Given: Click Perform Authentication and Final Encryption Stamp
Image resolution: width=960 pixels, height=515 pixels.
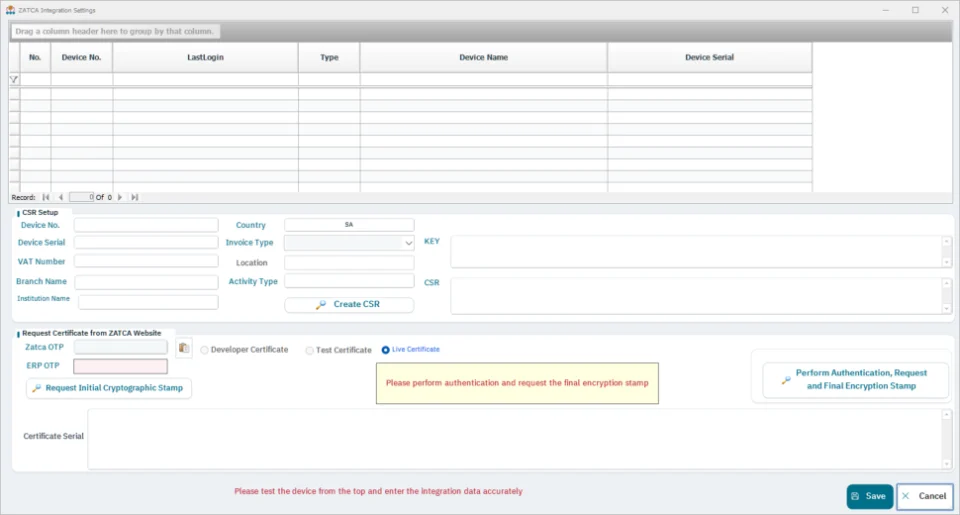Looking at the screenshot, I should (x=855, y=380).
